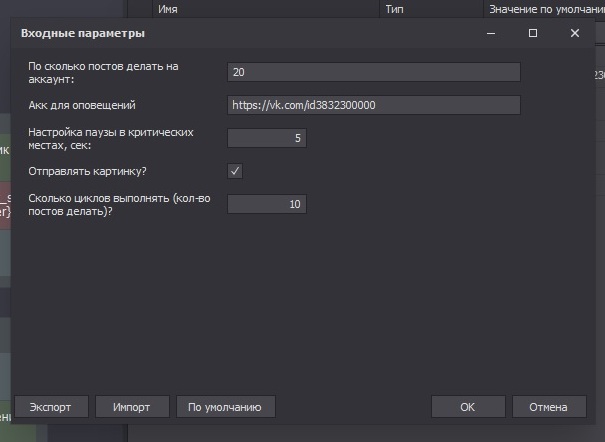Click the По умолчанию button
This screenshot has width=605, height=442.
coord(226,407)
